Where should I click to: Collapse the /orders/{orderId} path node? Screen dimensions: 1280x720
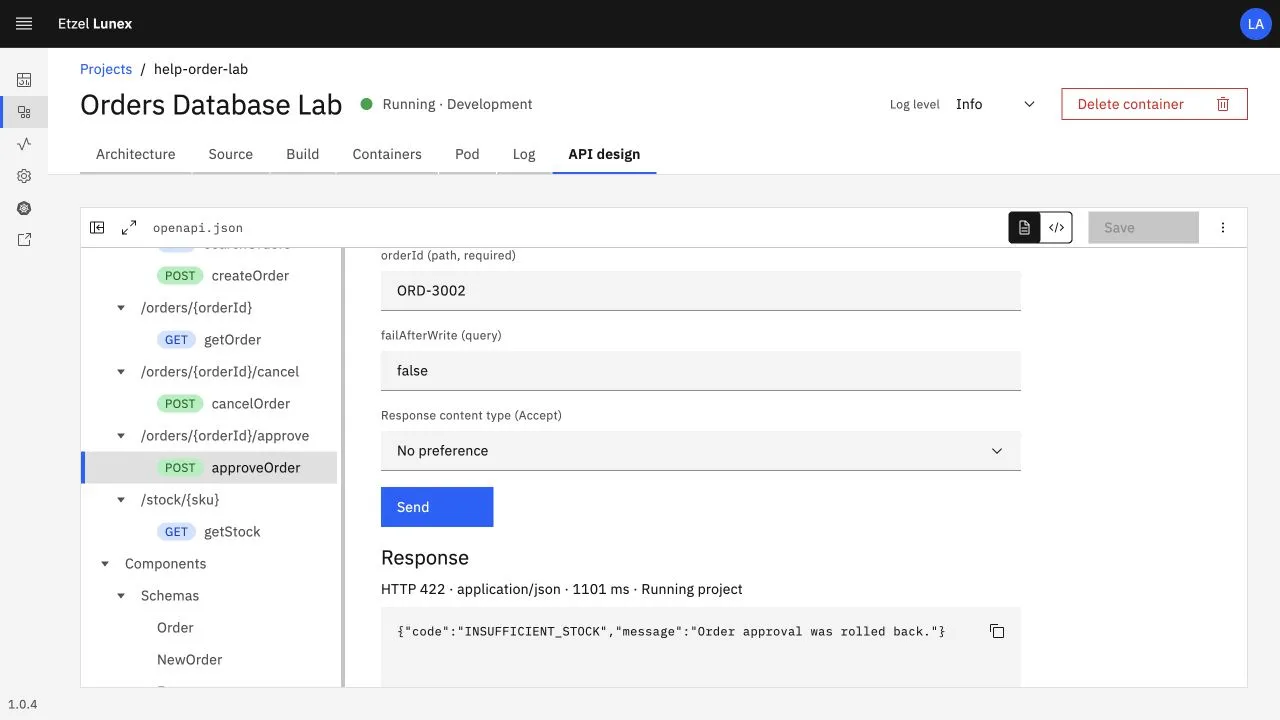coord(121,308)
